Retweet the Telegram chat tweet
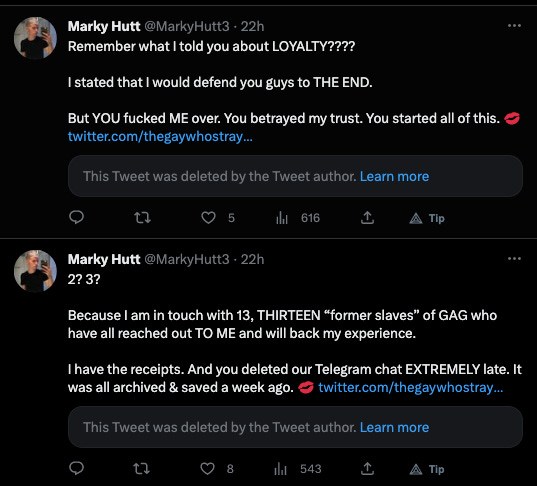Viewport: 537px width, 486px height. pos(141,468)
